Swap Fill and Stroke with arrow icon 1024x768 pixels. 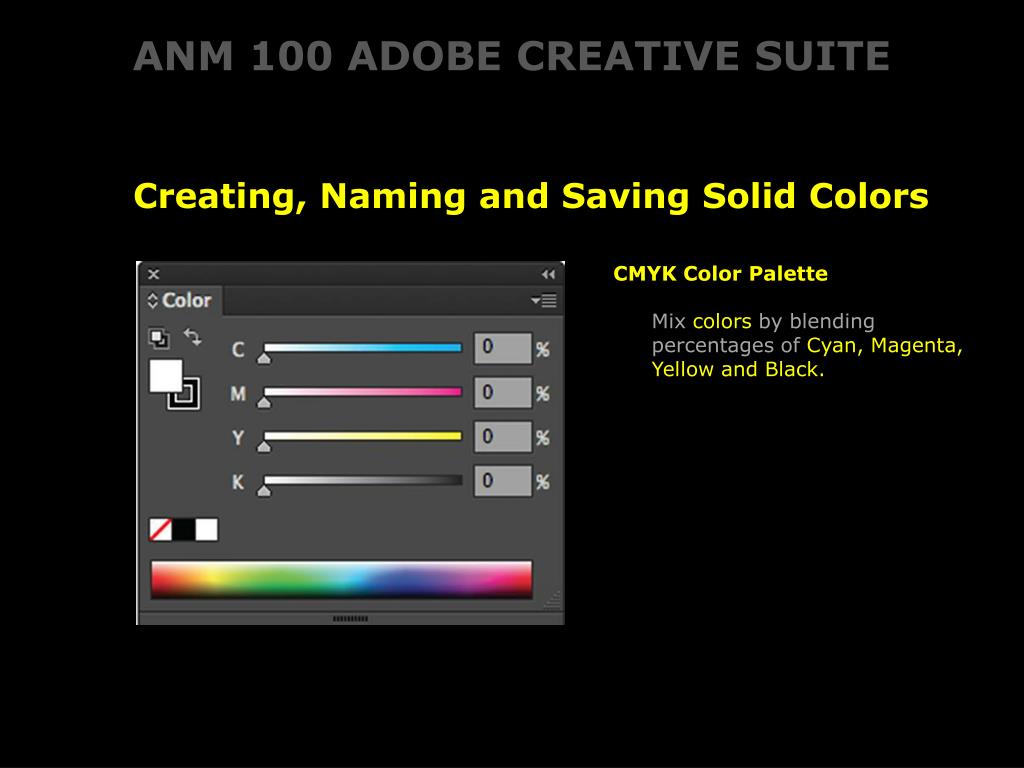(193, 337)
